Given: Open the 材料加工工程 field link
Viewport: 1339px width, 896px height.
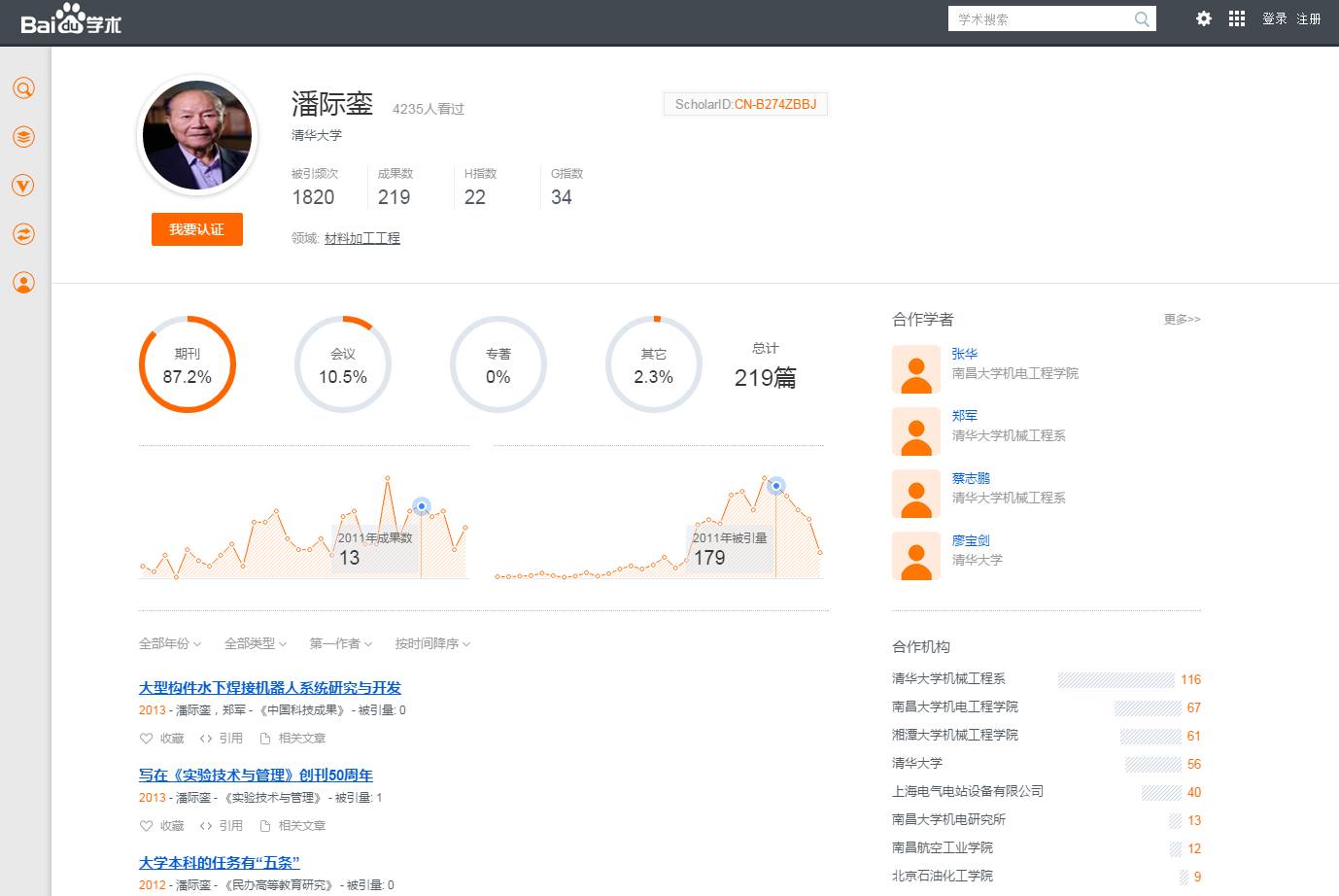Looking at the screenshot, I should (361, 238).
